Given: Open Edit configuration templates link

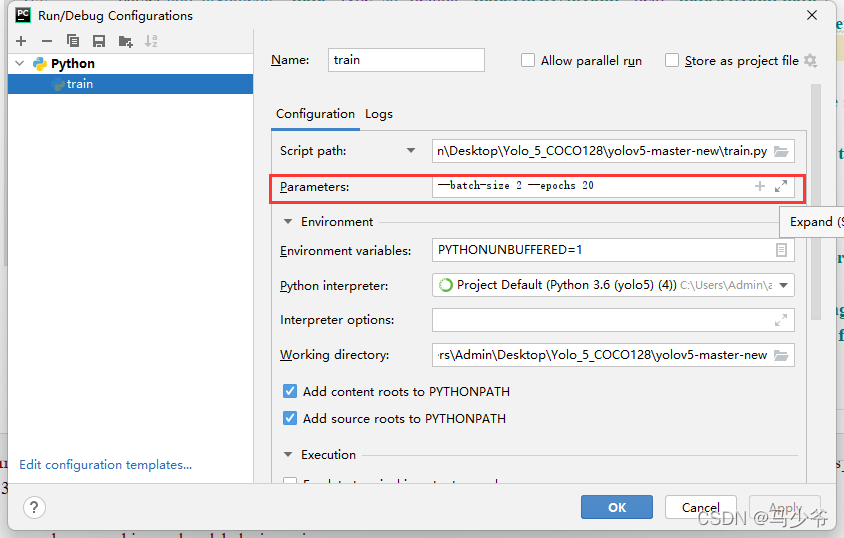Looking at the screenshot, I should tap(106, 465).
